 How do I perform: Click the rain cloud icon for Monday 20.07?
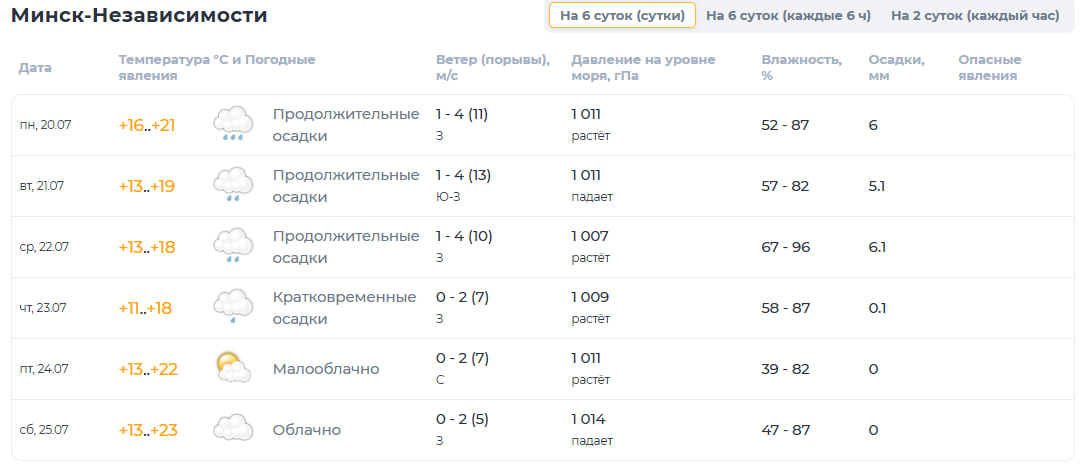tap(233, 125)
